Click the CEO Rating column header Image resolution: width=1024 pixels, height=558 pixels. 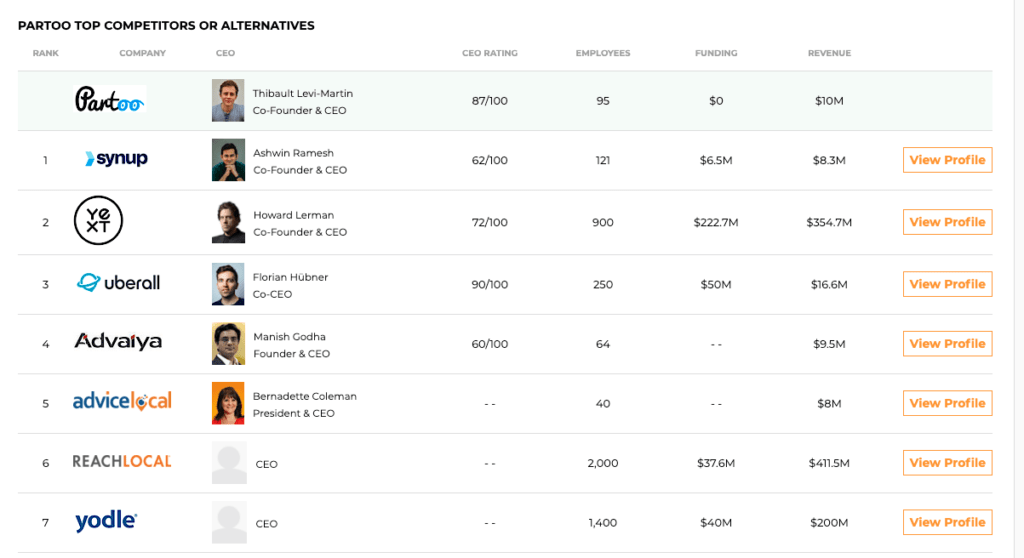490,53
